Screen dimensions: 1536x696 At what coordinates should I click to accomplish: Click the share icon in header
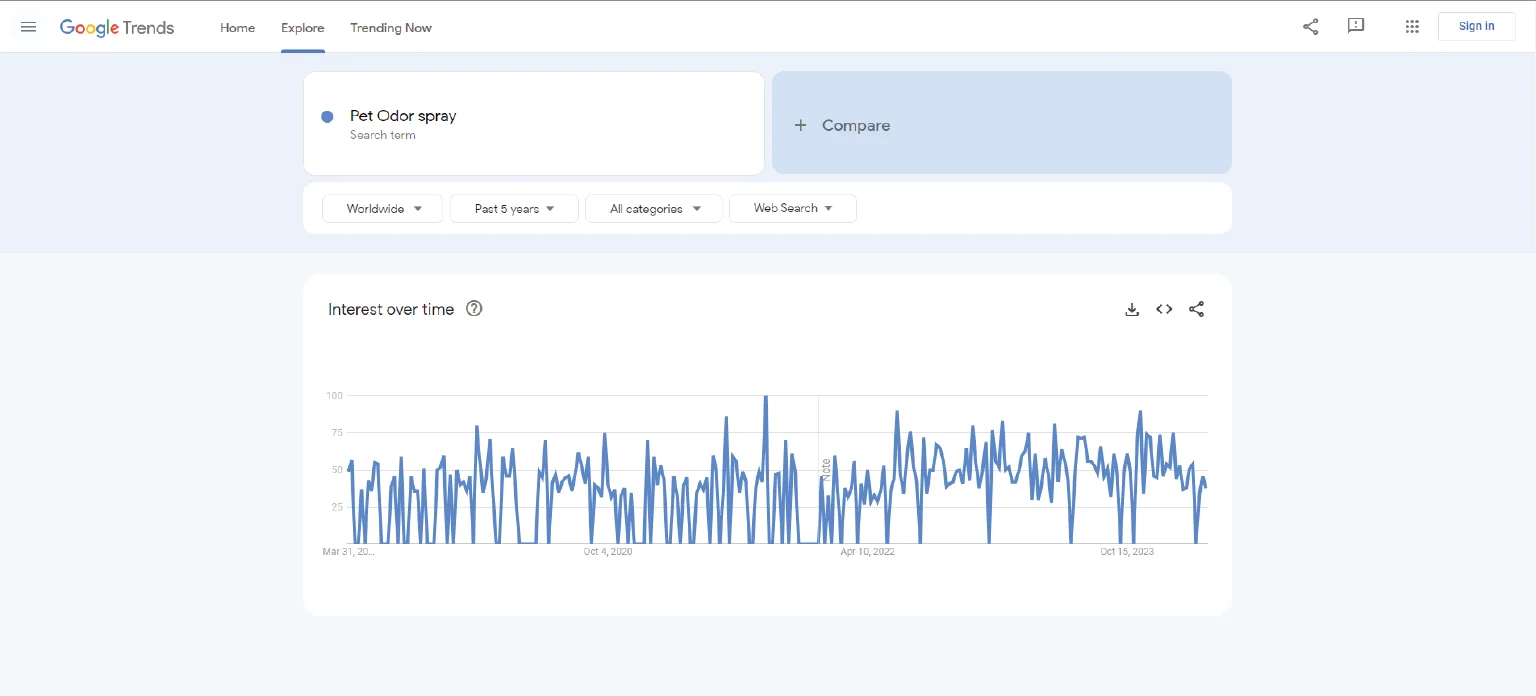(1310, 27)
